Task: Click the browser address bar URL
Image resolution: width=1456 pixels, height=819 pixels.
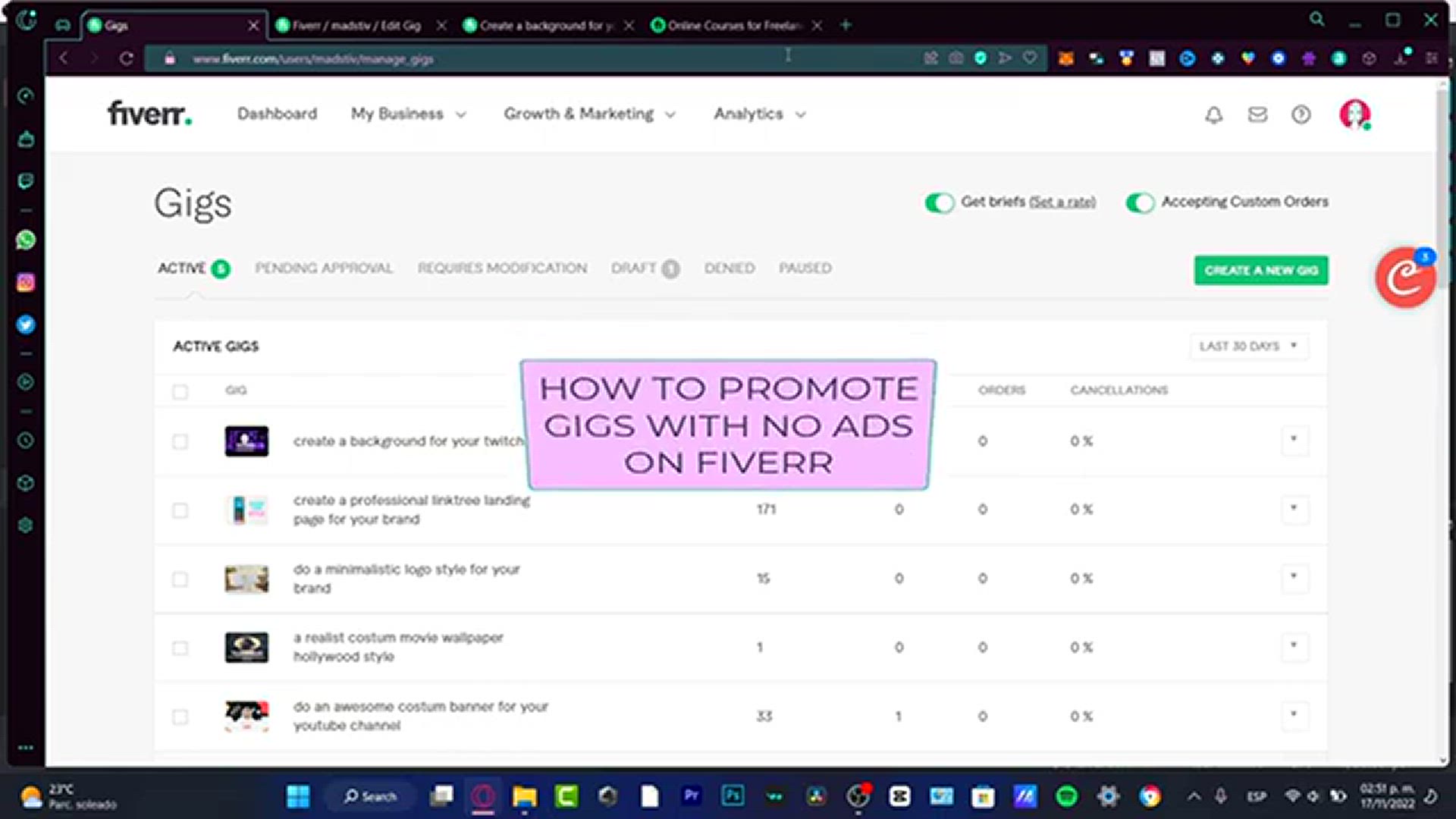Action: tap(312, 59)
